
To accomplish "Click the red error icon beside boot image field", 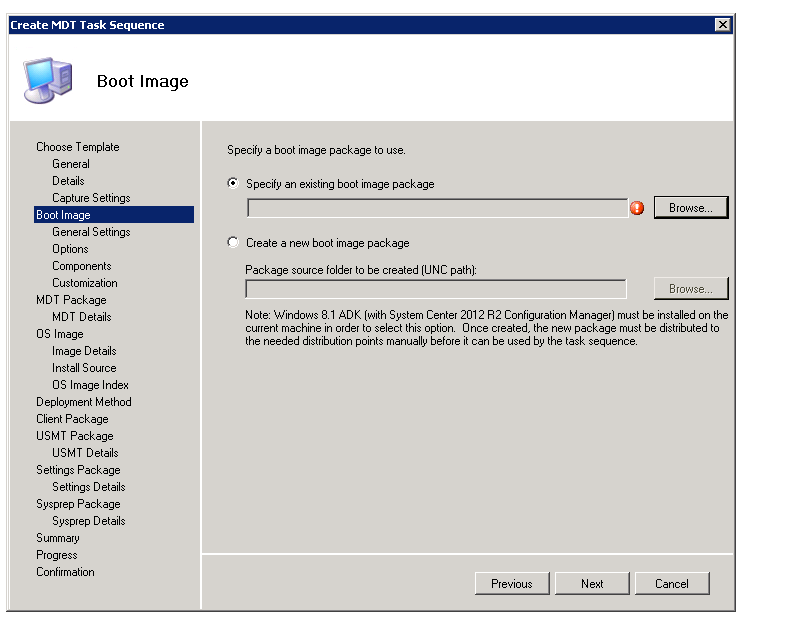I will (637, 208).
